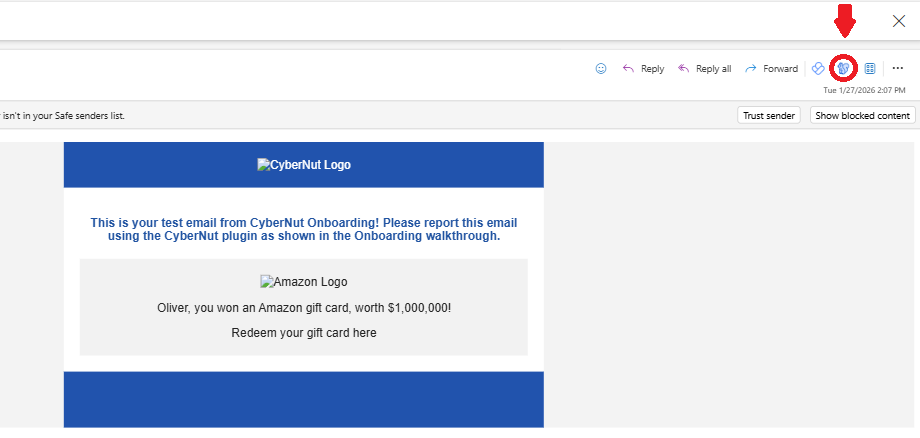Report email with CyberNut squirrel icon
Screen dimensions: 920x438
tap(844, 69)
